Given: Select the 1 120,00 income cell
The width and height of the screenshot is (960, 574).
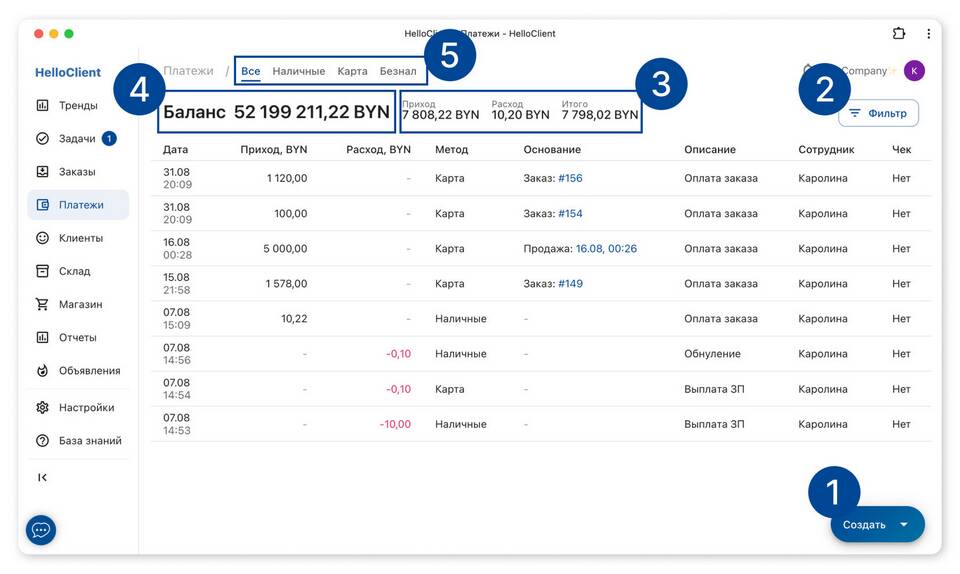Looking at the screenshot, I should pyautogui.click(x=287, y=178).
